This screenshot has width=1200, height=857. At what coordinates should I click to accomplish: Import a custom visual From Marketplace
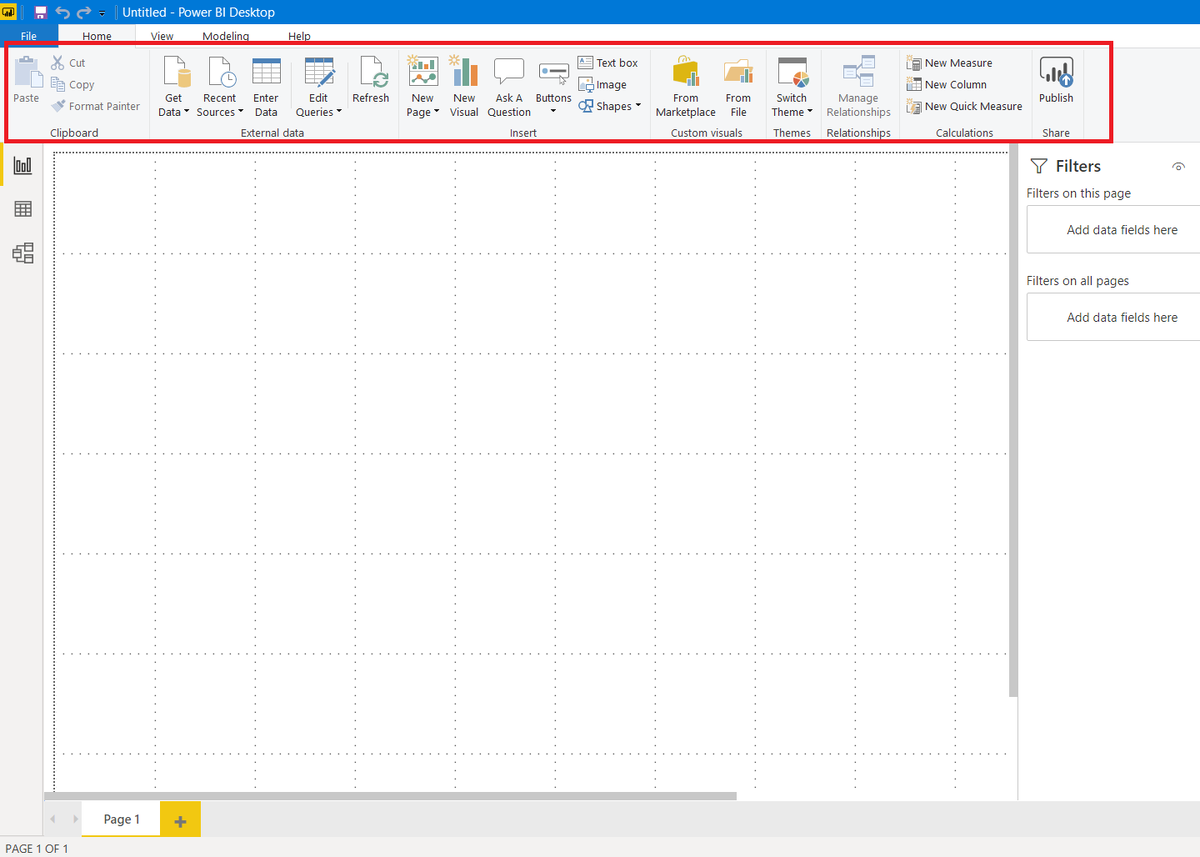pos(686,87)
